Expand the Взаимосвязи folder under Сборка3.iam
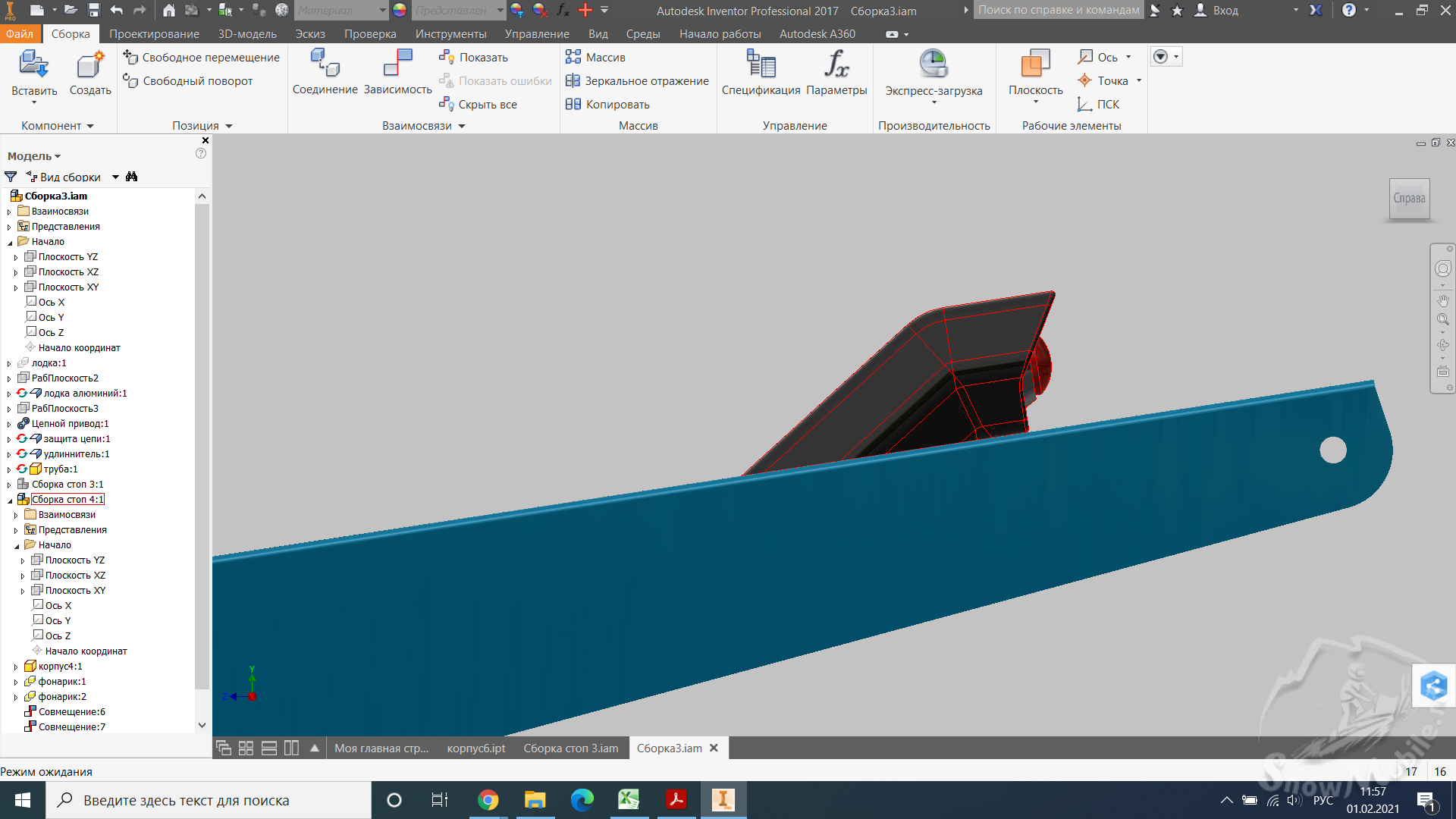Viewport: 1456px width, 819px height. [x=9, y=212]
